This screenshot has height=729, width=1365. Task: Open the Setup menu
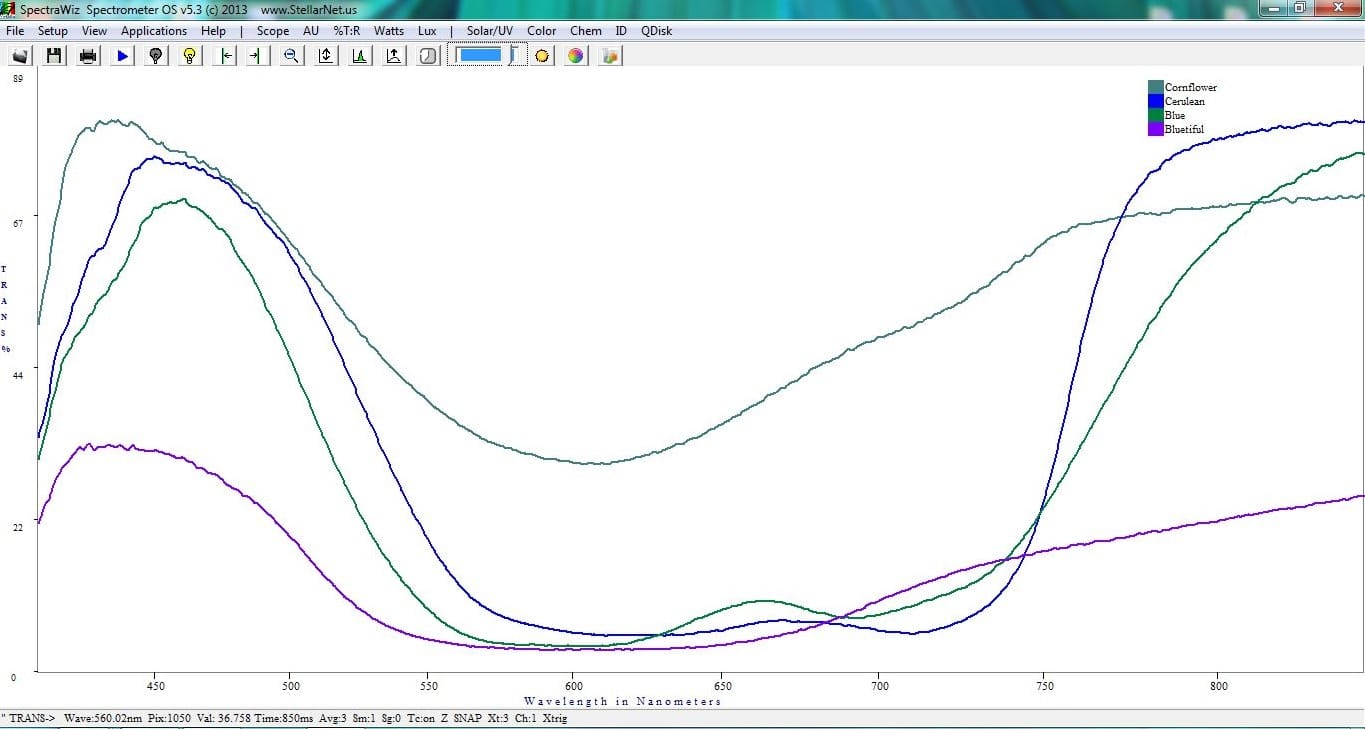point(53,31)
